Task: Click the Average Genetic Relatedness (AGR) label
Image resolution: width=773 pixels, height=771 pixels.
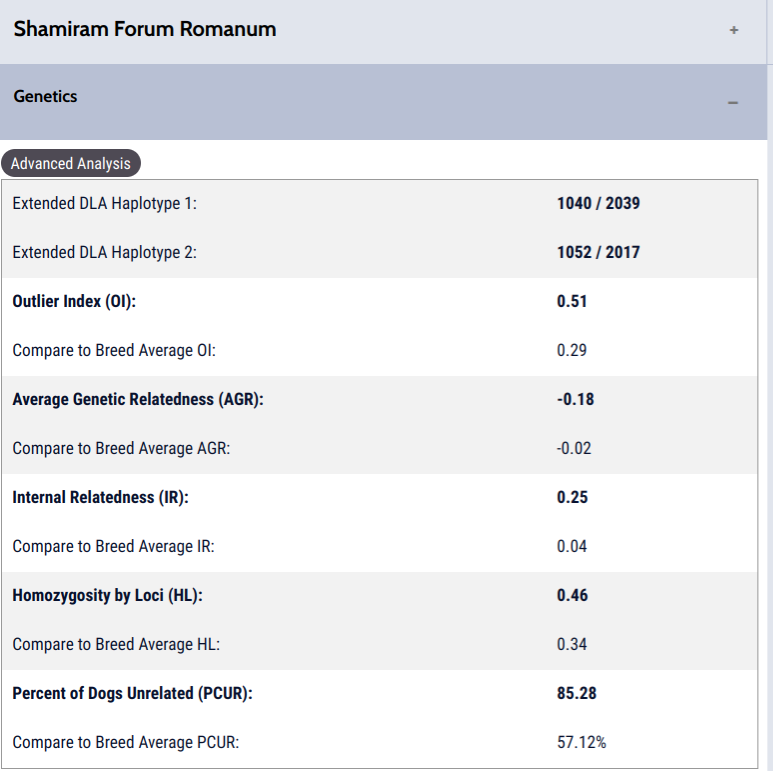Action: [138, 399]
